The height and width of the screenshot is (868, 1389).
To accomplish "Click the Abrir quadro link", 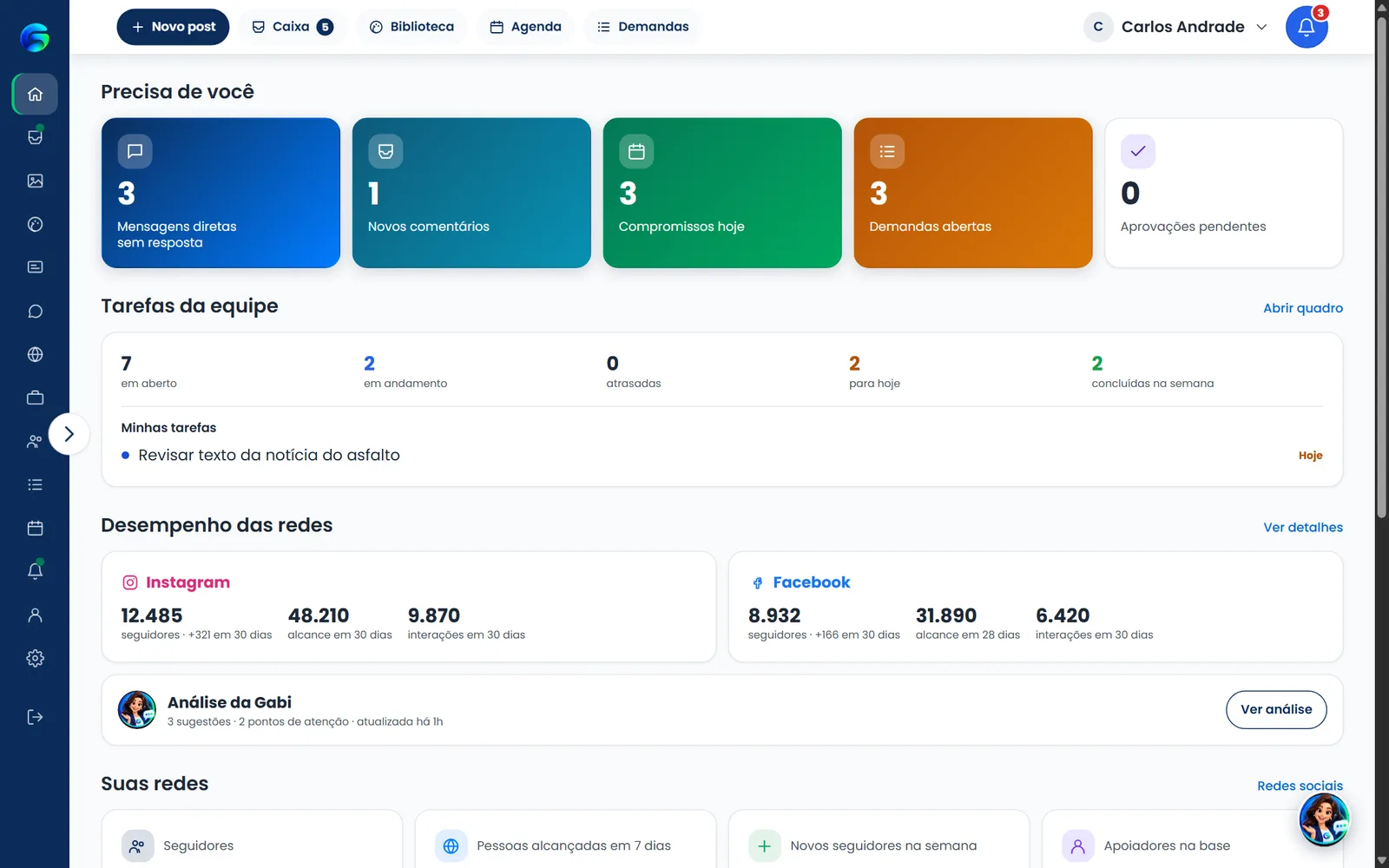I will [1303, 308].
